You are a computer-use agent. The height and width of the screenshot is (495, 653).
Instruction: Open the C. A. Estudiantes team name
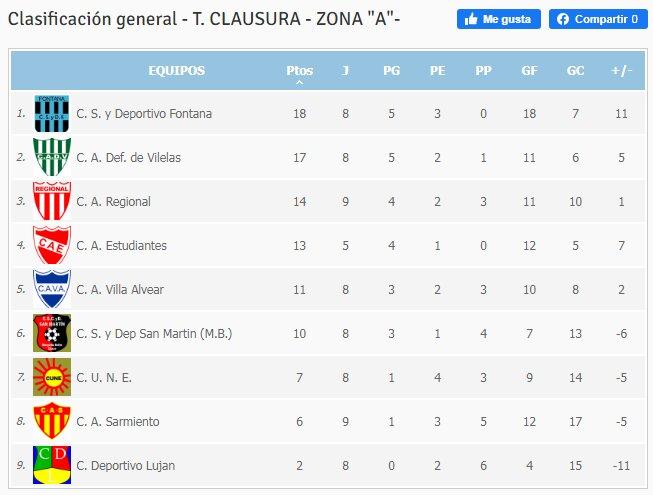pyautogui.click(x=122, y=246)
